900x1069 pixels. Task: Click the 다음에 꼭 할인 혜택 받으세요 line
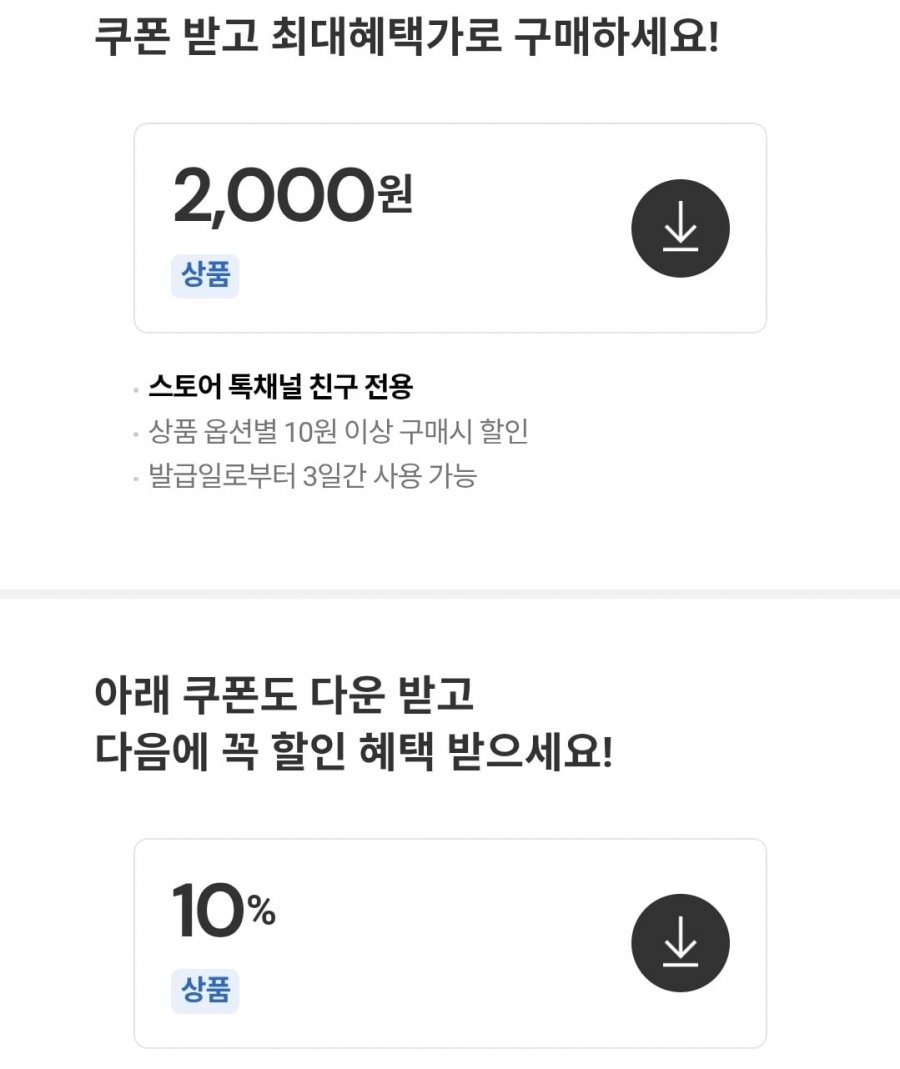(x=352, y=751)
